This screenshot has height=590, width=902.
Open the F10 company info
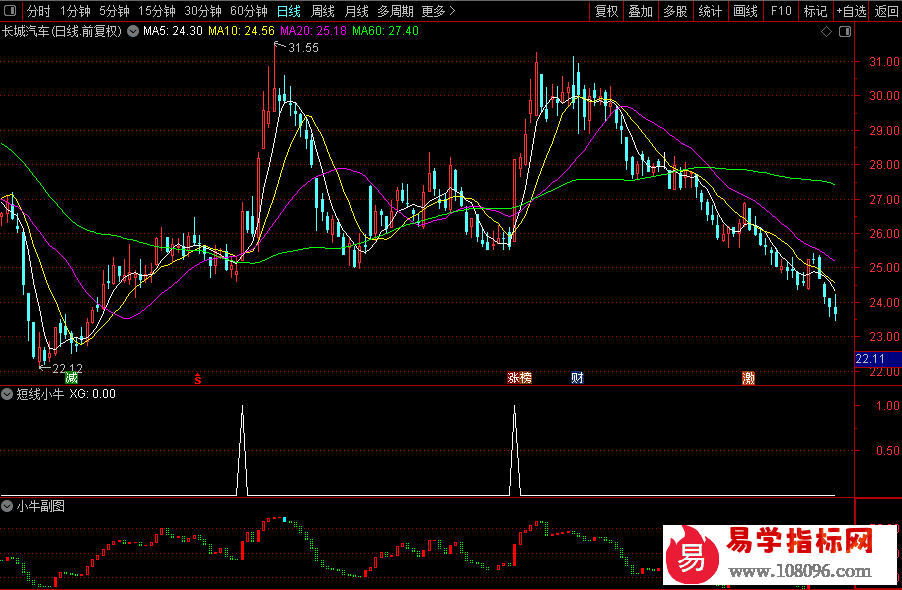click(x=781, y=11)
